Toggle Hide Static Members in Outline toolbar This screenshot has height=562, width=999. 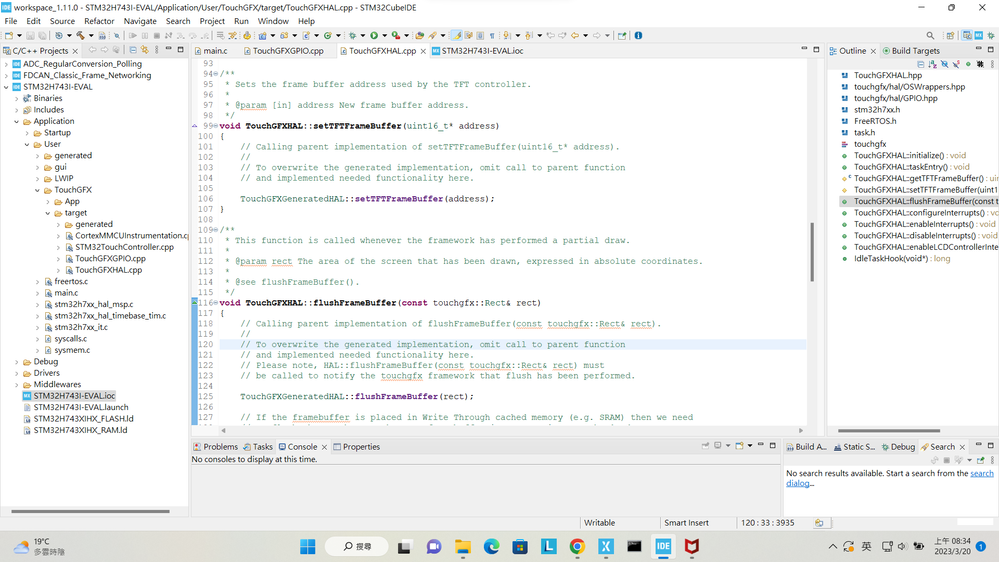pos(956,64)
